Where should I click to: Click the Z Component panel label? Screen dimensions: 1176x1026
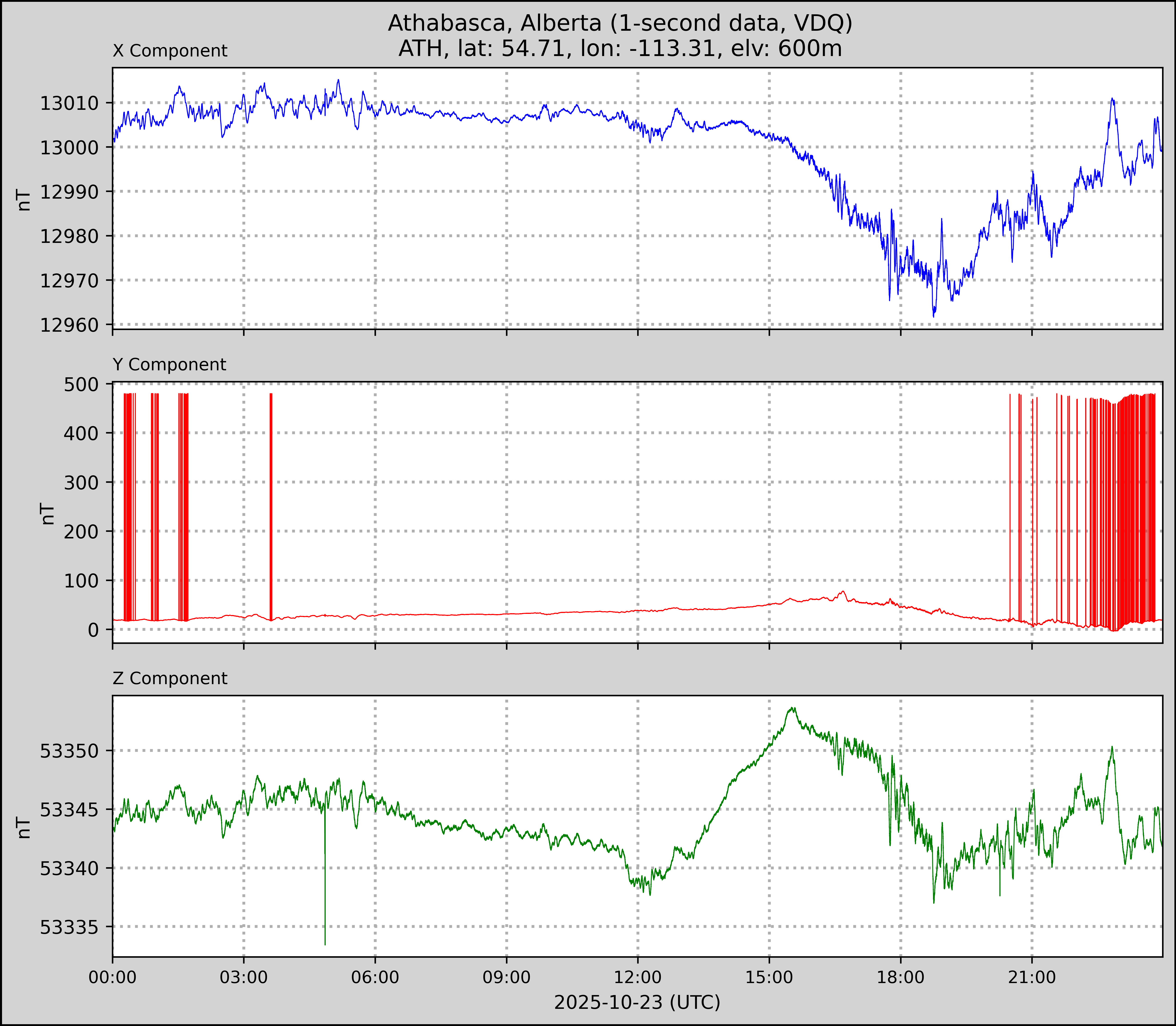pyautogui.click(x=170, y=679)
